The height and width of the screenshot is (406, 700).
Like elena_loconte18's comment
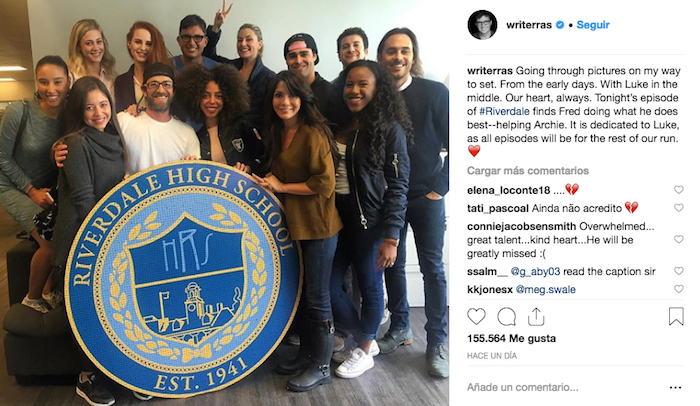pos(679,190)
